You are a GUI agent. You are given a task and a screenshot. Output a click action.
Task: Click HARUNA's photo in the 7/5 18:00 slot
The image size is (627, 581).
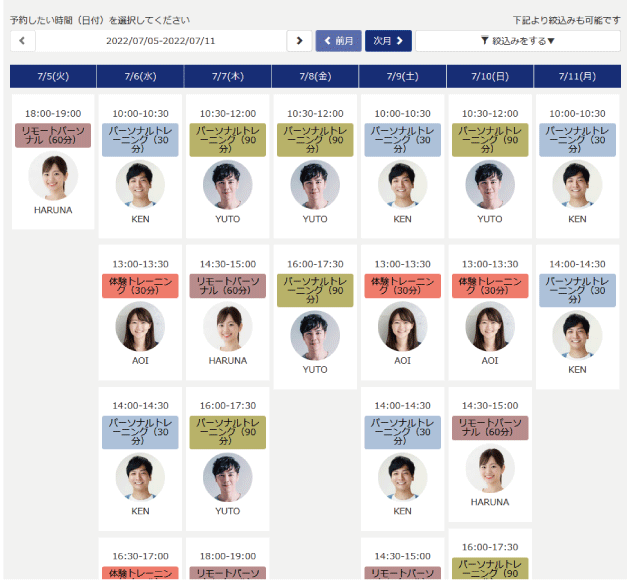point(53,177)
